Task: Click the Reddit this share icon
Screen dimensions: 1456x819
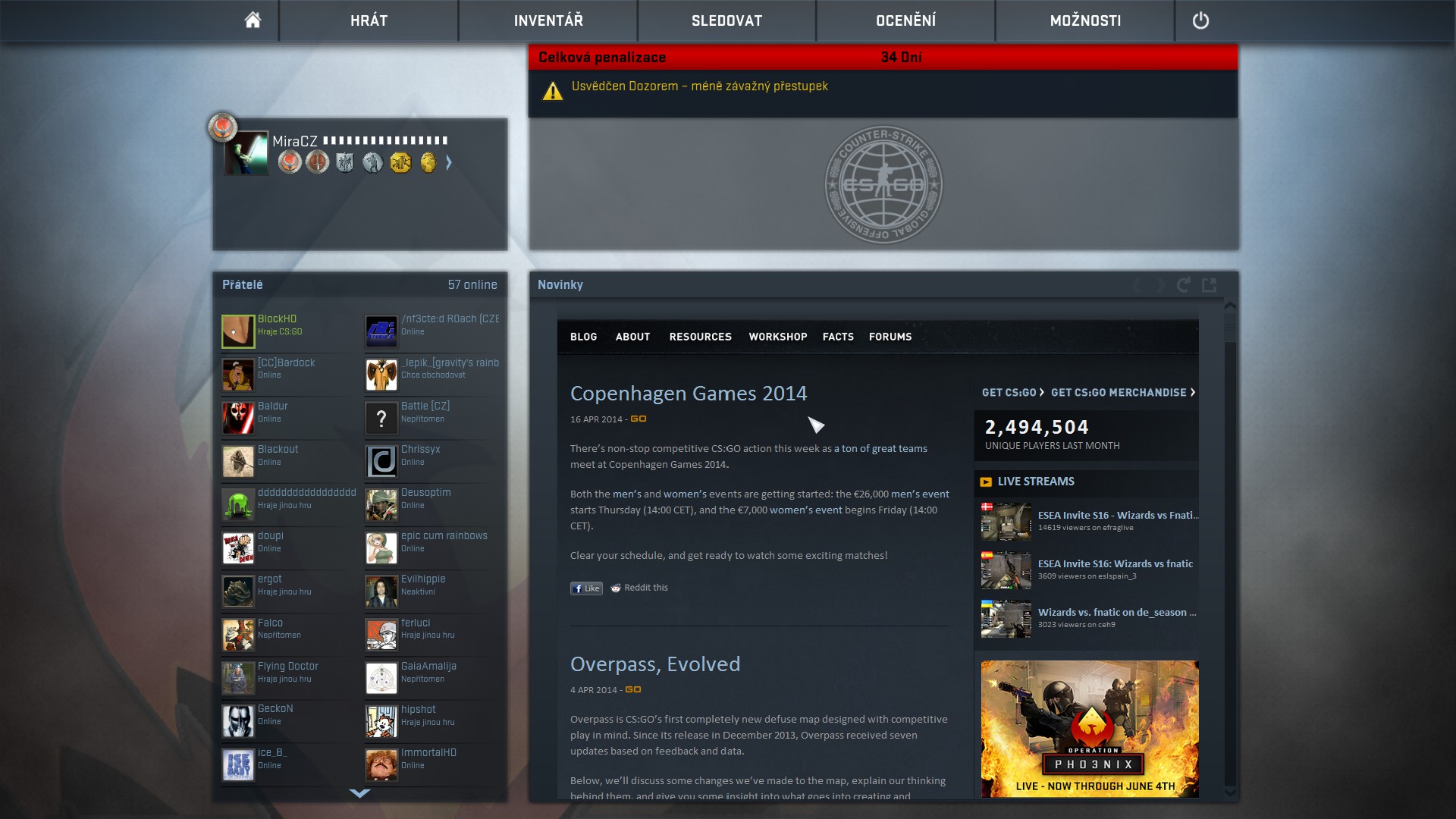Action: coord(616,588)
